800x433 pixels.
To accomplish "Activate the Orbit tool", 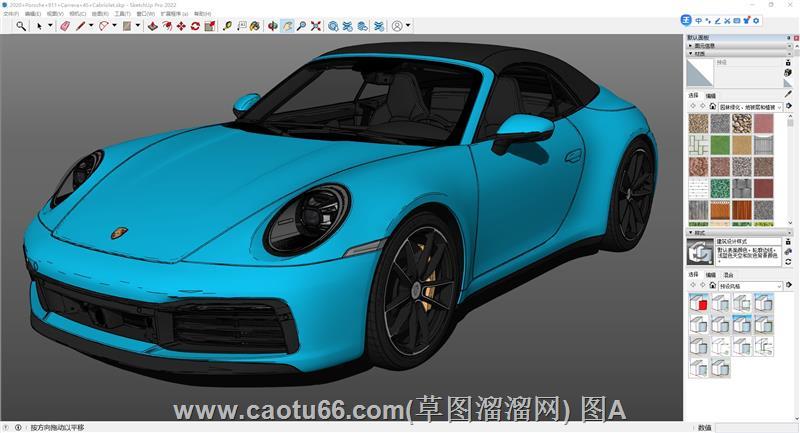I will [273, 26].
